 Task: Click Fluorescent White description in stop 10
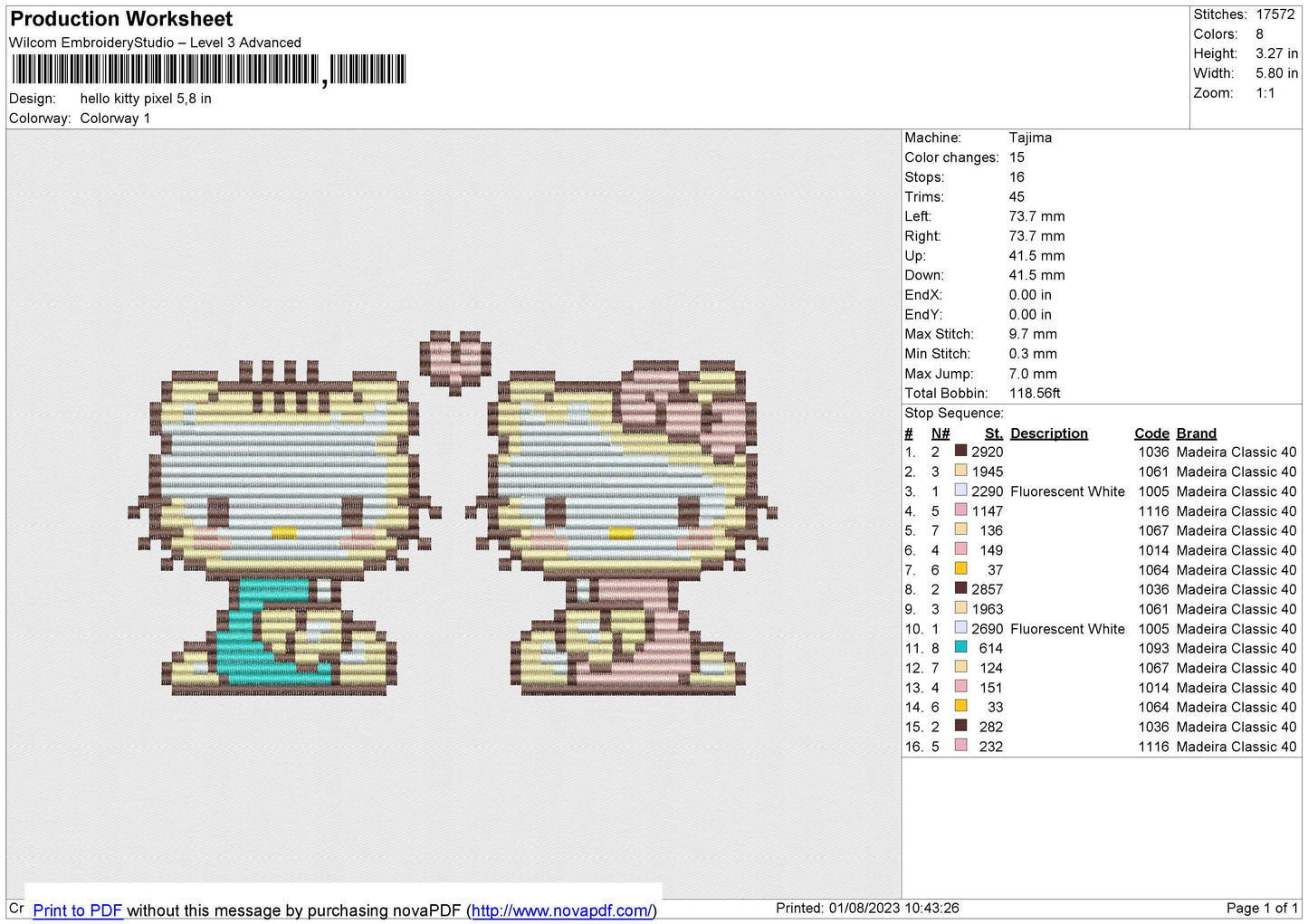pyautogui.click(x=1067, y=629)
